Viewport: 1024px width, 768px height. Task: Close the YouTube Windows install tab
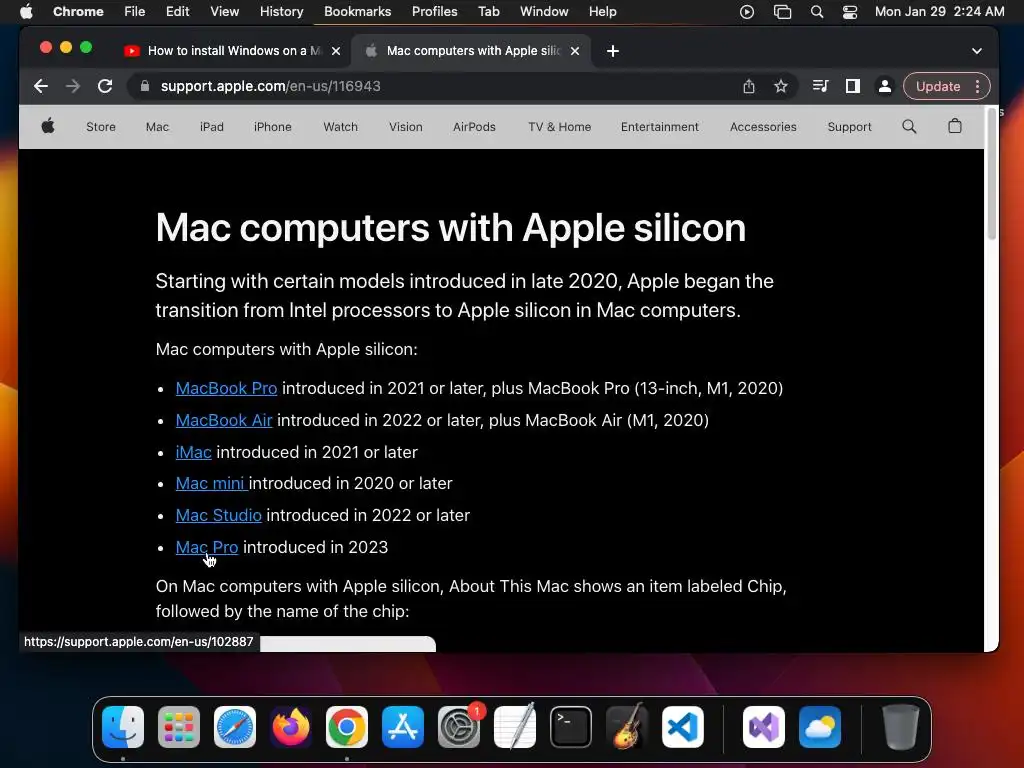[336, 51]
